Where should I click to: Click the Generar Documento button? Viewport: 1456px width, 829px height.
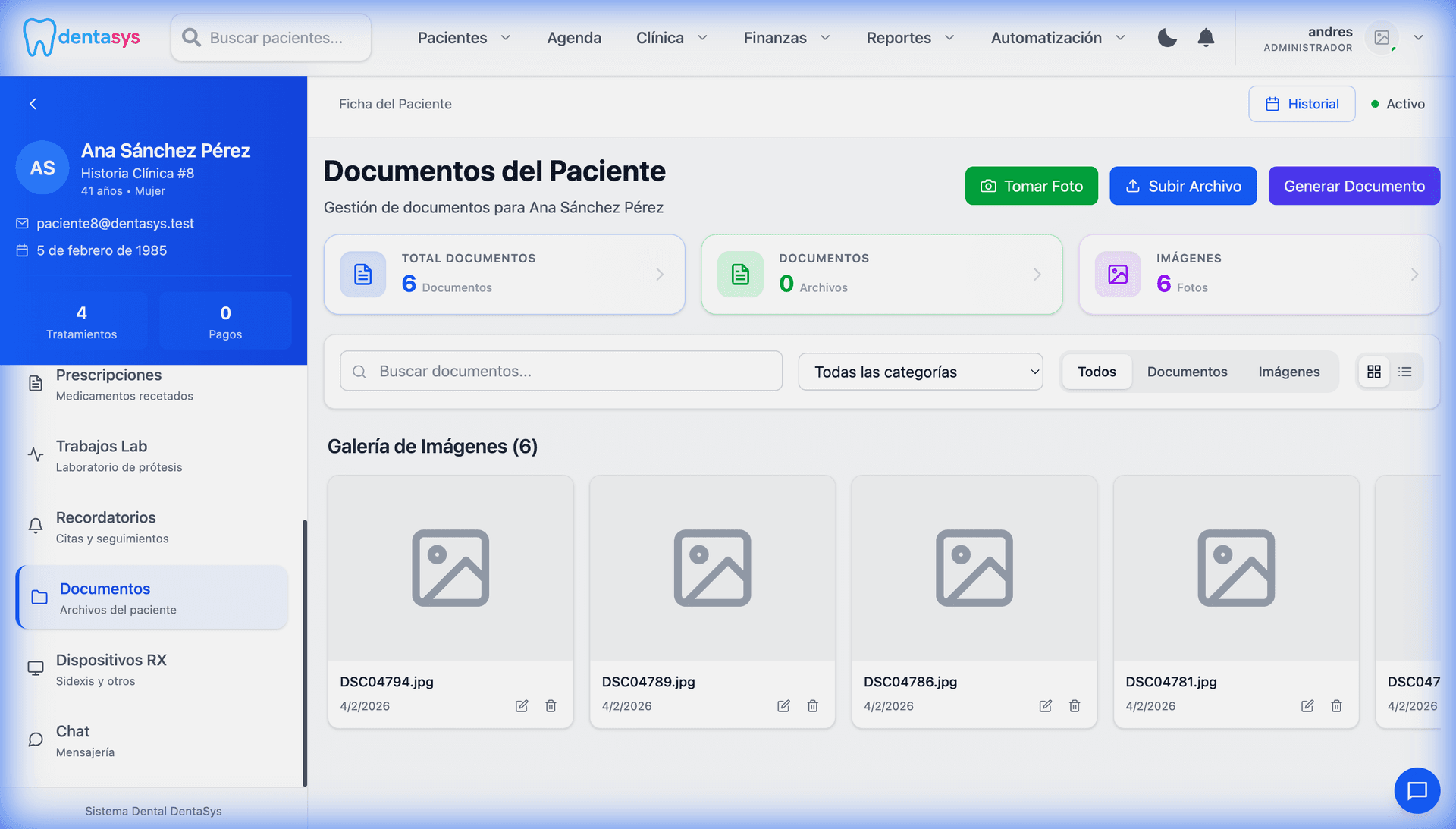coord(1354,185)
